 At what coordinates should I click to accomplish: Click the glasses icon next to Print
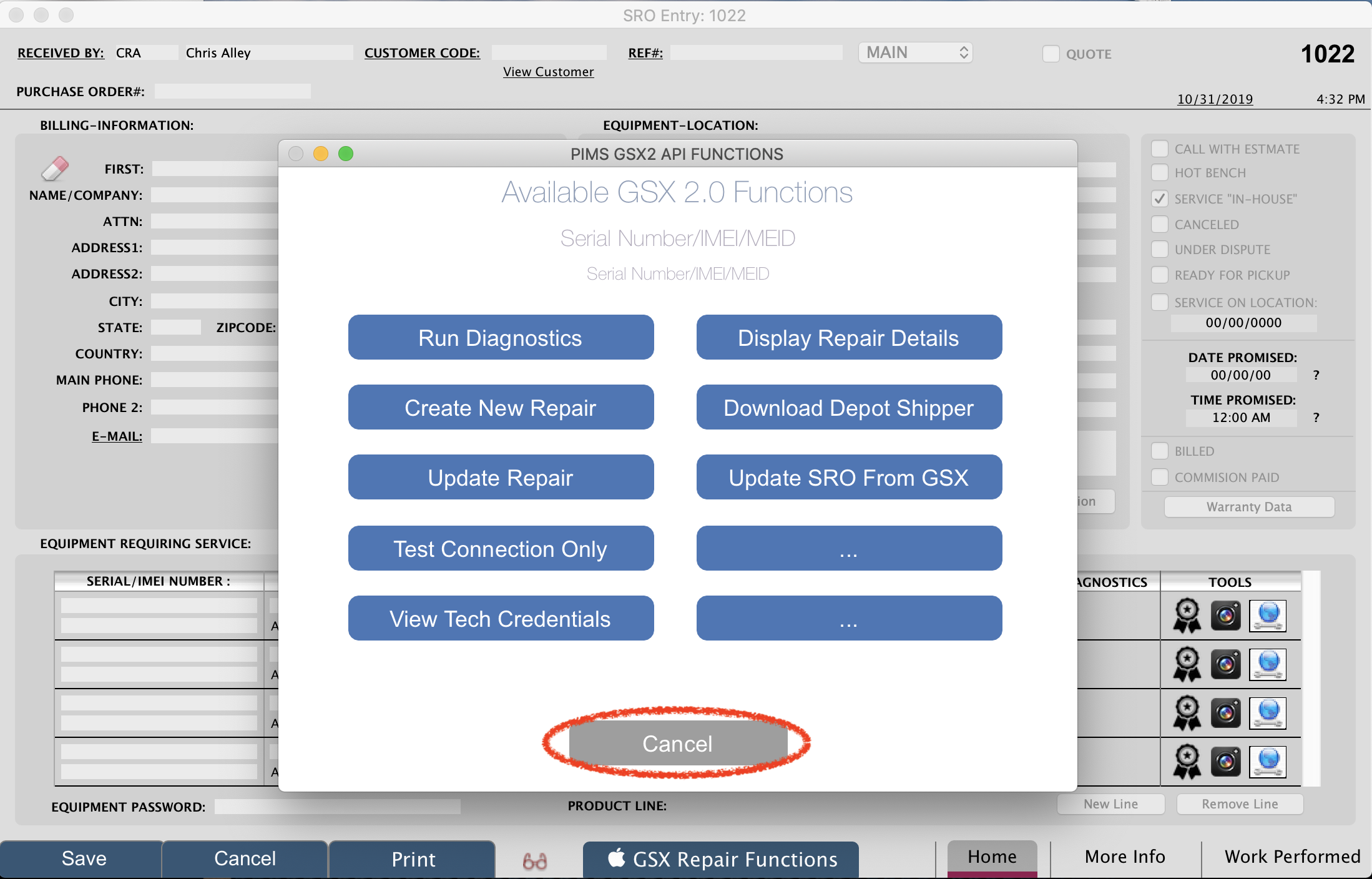point(535,861)
